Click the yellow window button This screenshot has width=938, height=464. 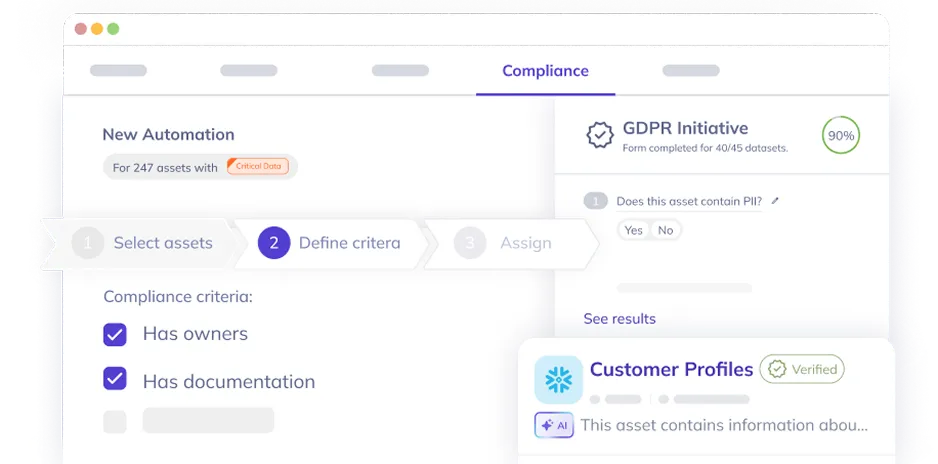(x=97, y=29)
